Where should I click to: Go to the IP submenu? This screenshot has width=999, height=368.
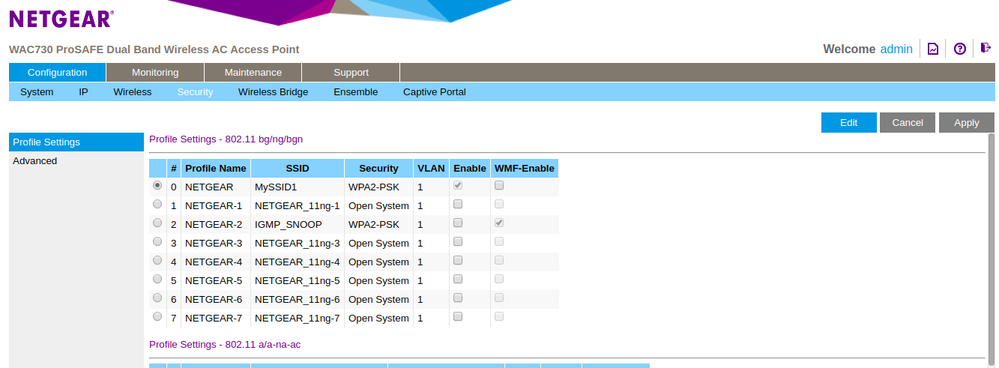[x=83, y=92]
